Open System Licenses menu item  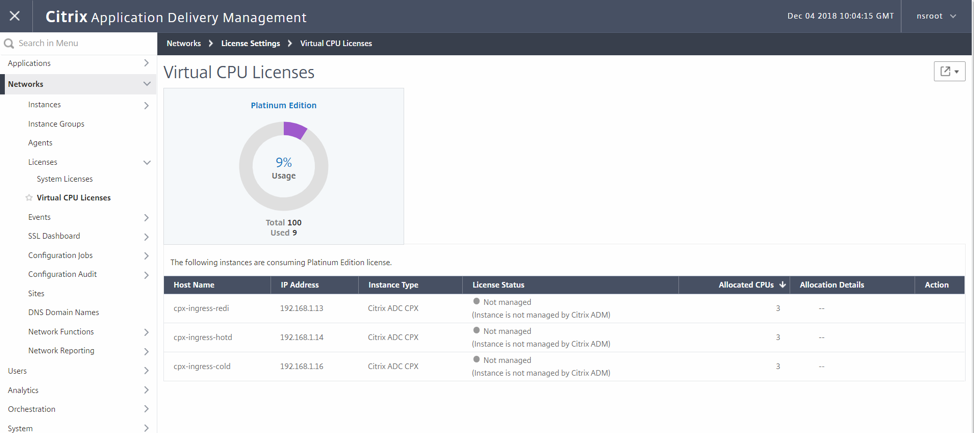[65, 179]
